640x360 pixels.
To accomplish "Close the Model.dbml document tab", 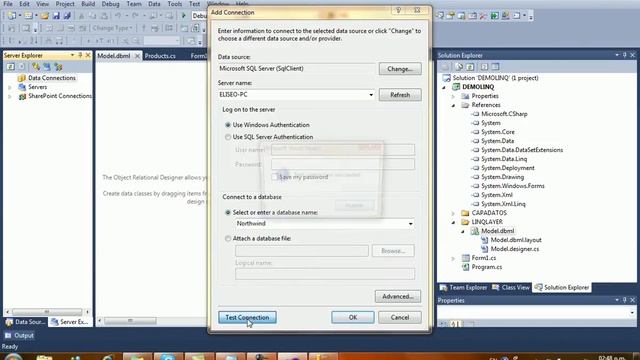I will [x=138, y=56].
